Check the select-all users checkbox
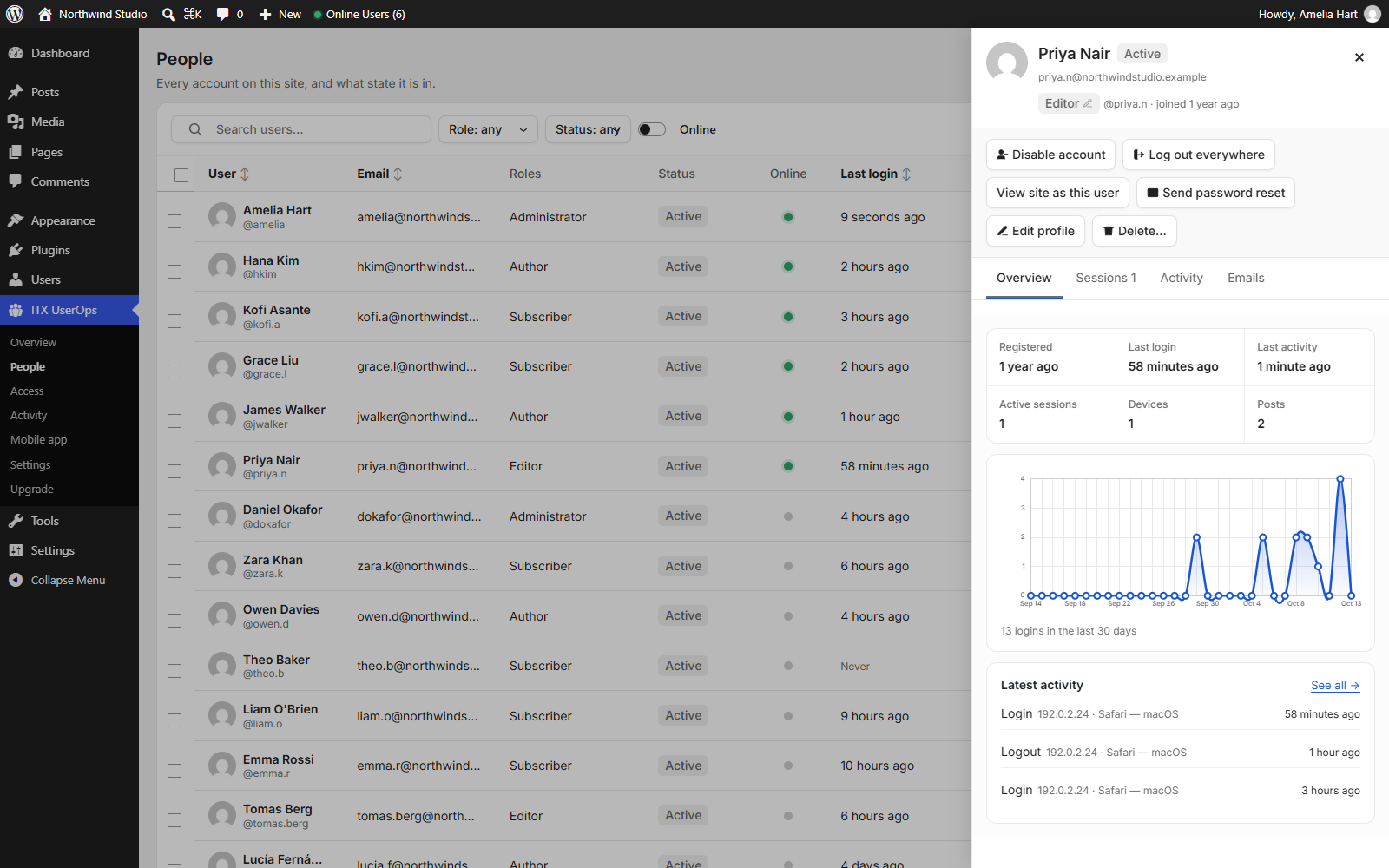 pyautogui.click(x=181, y=174)
